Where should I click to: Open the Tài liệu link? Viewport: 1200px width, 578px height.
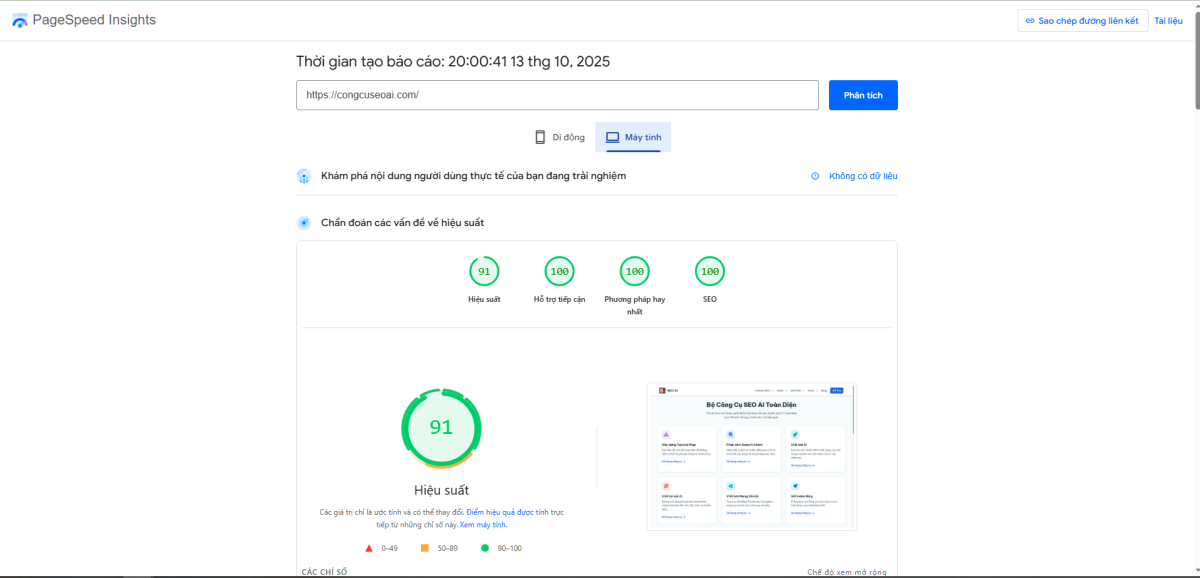point(1168,21)
